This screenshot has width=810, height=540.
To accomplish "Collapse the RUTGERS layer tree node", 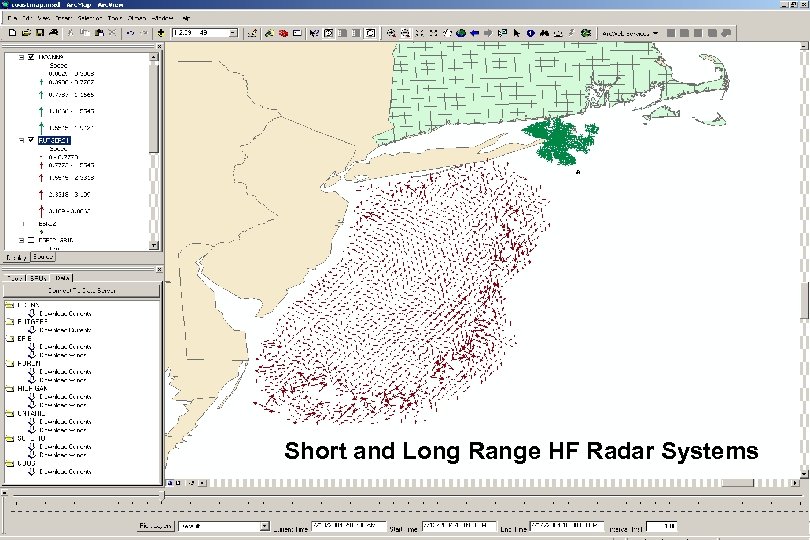I will tap(22, 140).
